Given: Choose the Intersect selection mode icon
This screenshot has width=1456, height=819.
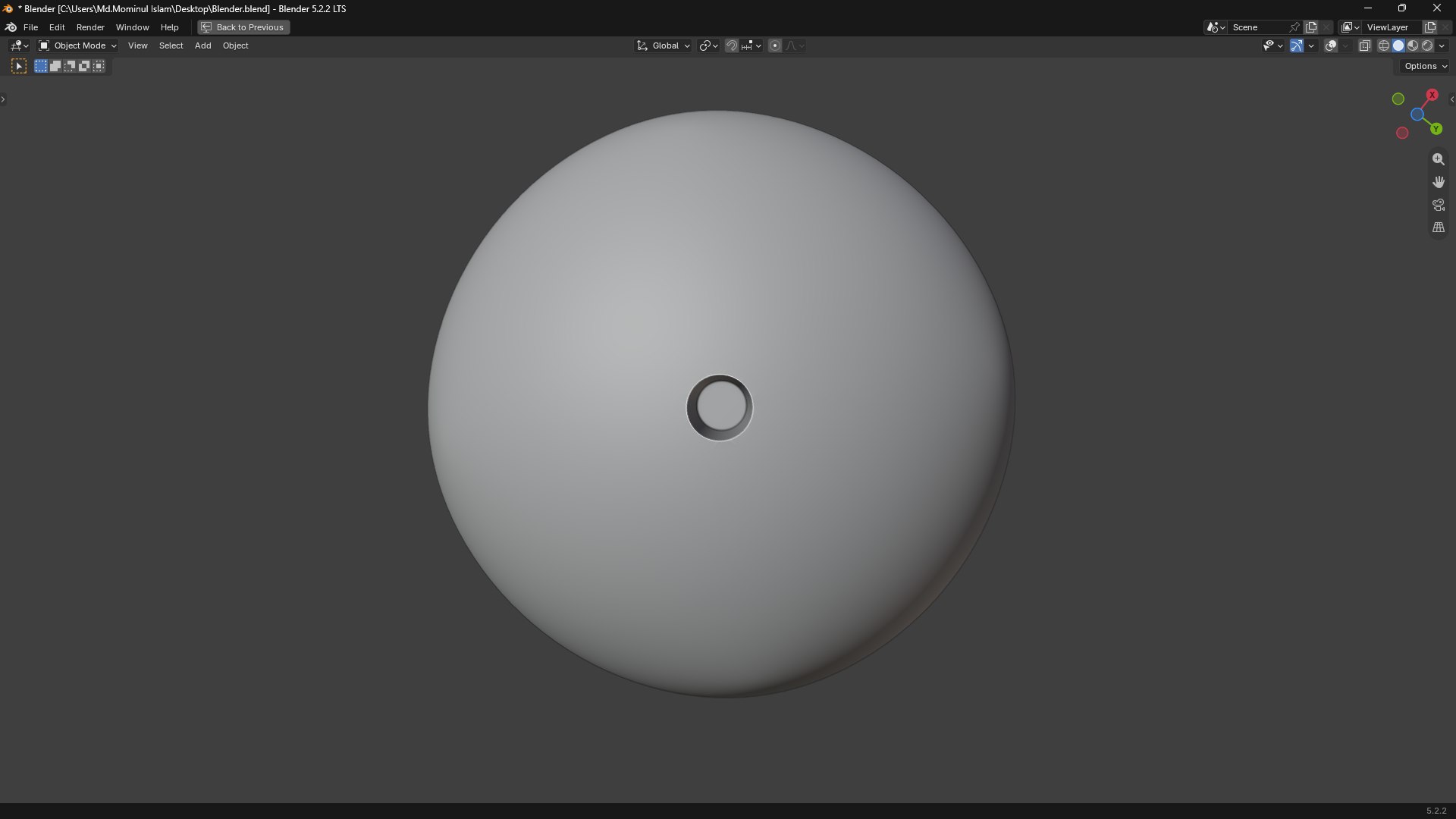Looking at the screenshot, I should coord(99,67).
